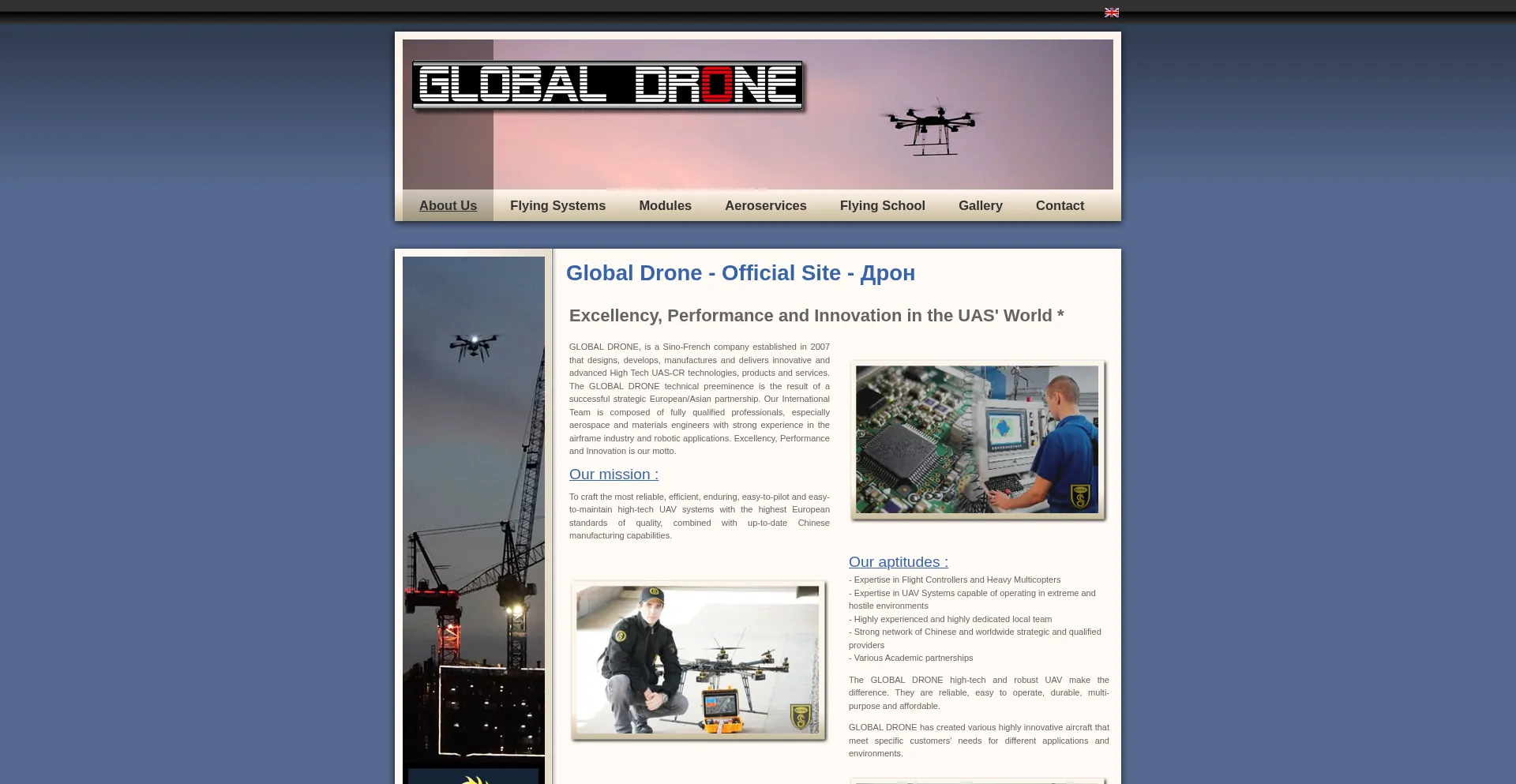
Task: Go to the Modules page
Action: click(x=665, y=205)
